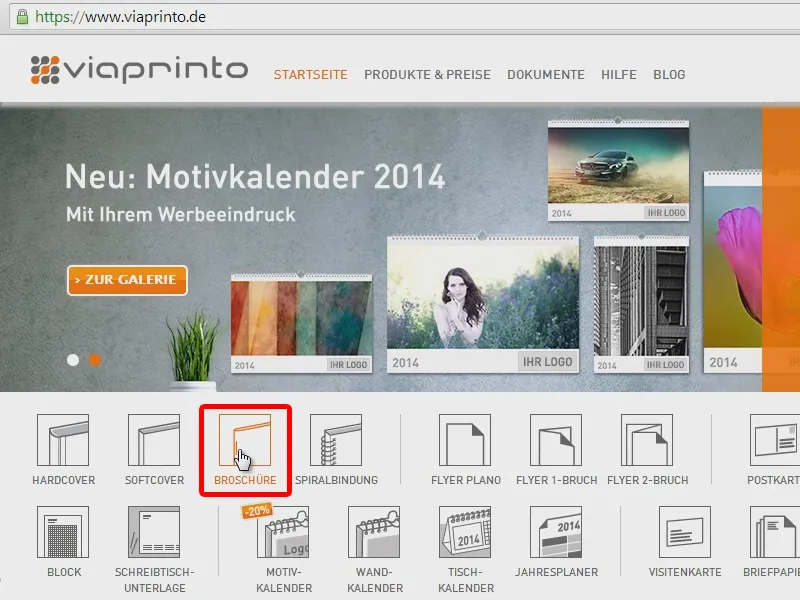
Task: Open the Jahresplaner icon
Action: click(x=556, y=532)
